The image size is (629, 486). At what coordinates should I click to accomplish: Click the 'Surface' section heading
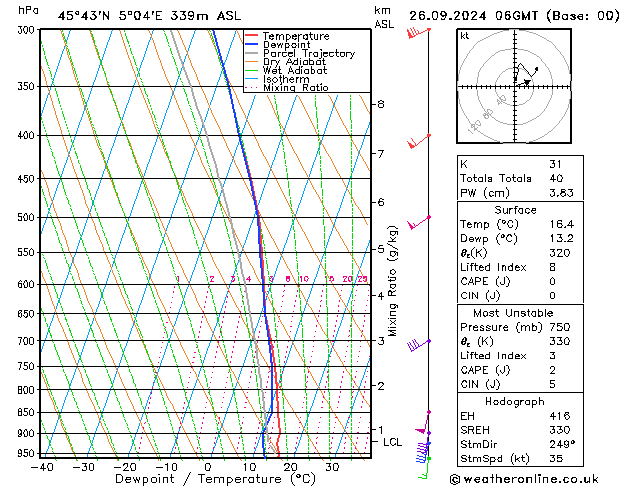[515, 210]
